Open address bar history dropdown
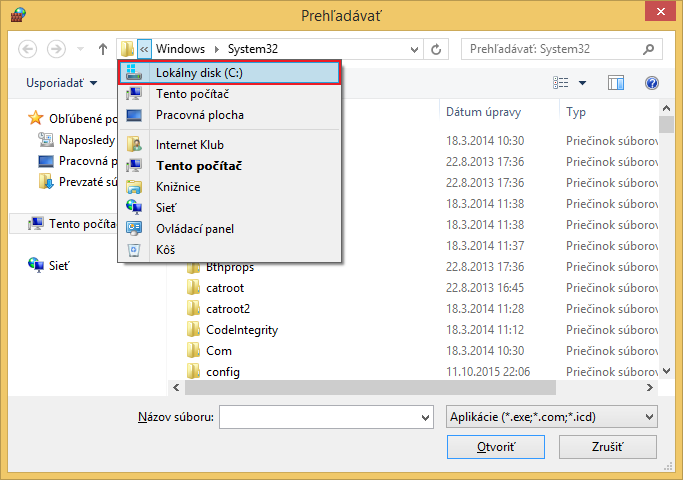The image size is (683, 480). point(414,49)
